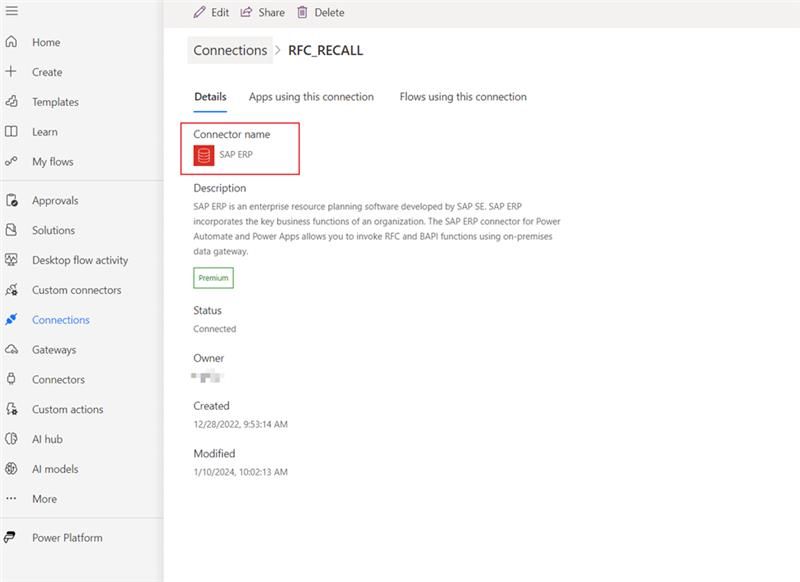The width and height of the screenshot is (800, 582).
Task: Open Gateways from sidebar
Action: 54,350
